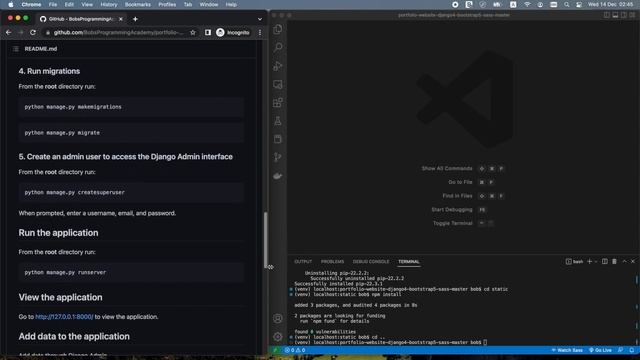Viewport: 640px width, 360px height.
Task: Close the GitHub tab in Chrome
Action: pos(120,19)
